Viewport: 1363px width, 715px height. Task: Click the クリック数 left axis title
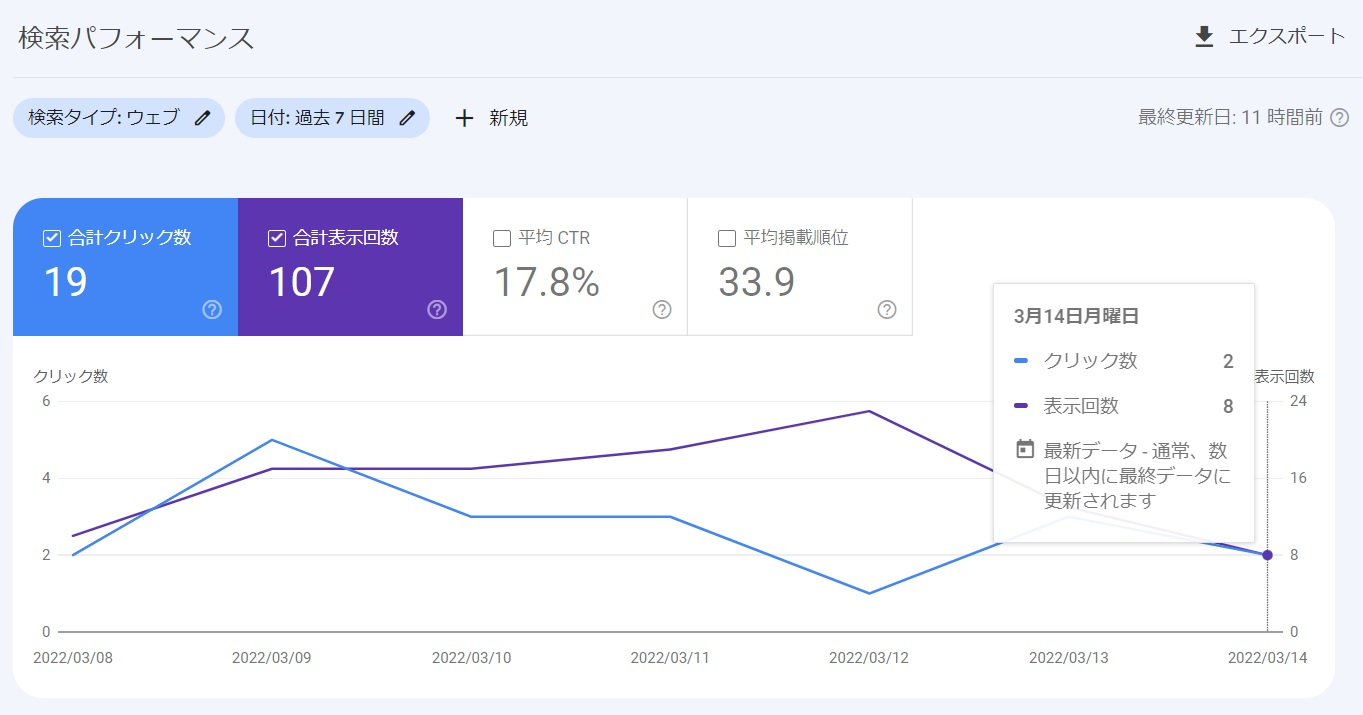pyautogui.click(x=71, y=377)
